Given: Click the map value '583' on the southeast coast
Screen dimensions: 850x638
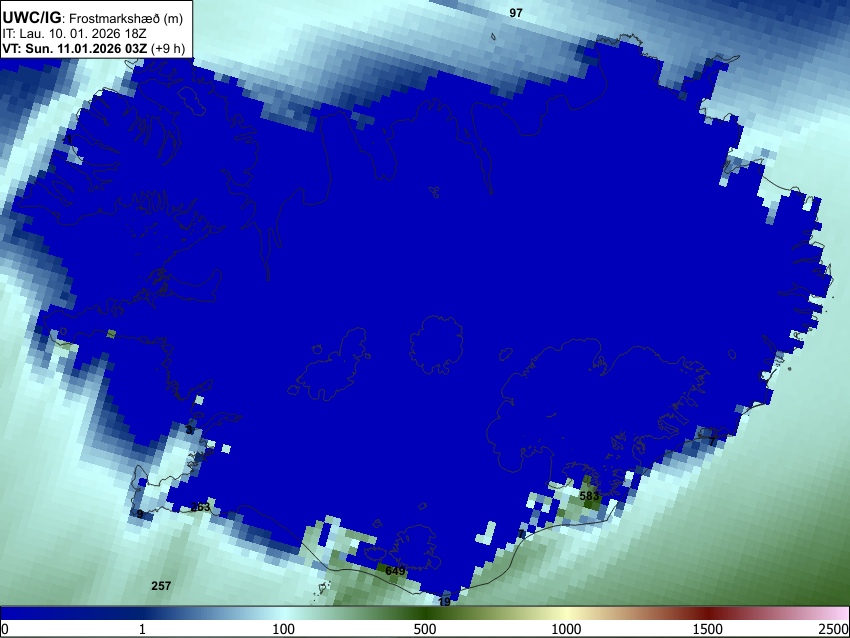Looking at the screenshot, I should click(x=589, y=496).
